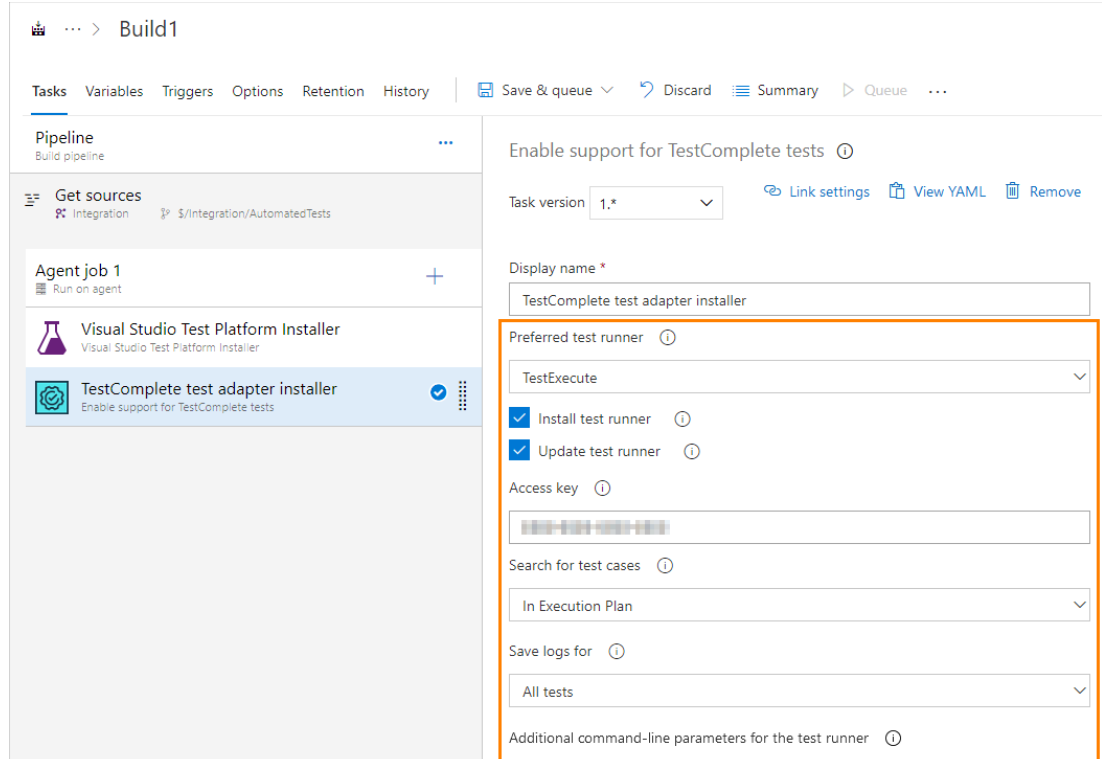Open the Save logs for dropdown
Screen dimensions: 1102x759
(x=799, y=691)
